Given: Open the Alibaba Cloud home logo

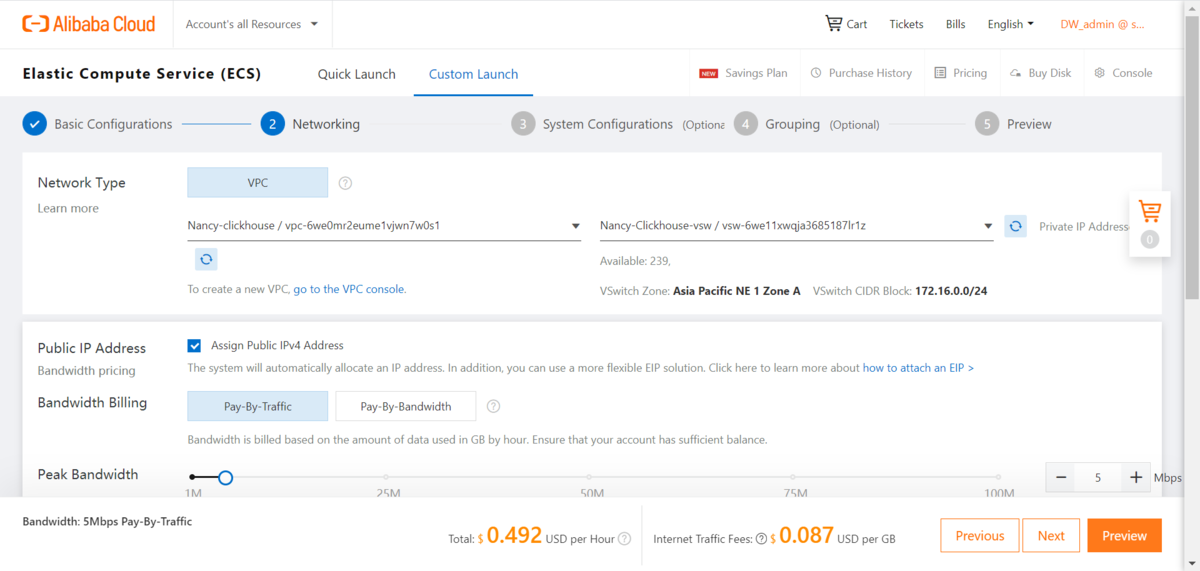Looking at the screenshot, I should (88, 24).
